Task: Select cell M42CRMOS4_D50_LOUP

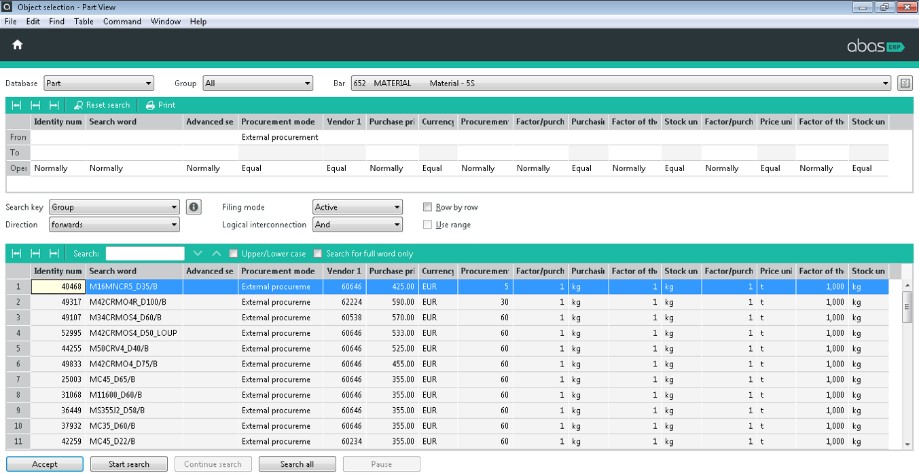Action: point(134,333)
